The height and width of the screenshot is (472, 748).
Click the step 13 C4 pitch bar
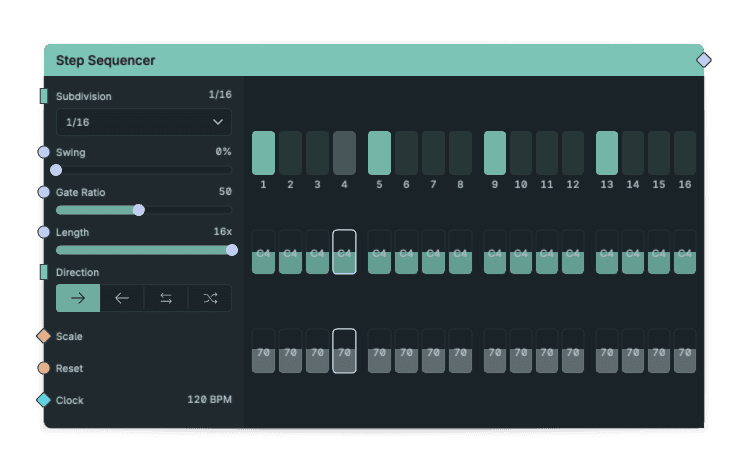(x=607, y=252)
